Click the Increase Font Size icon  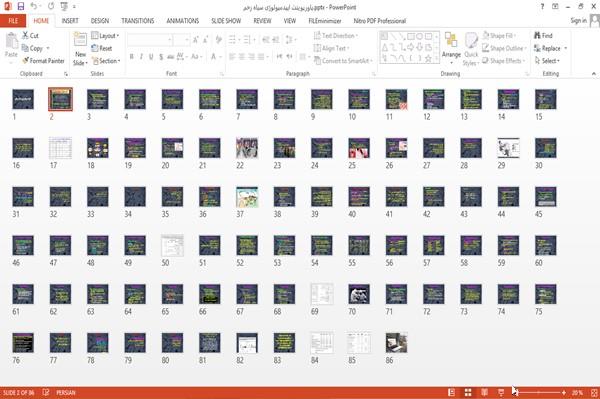pyautogui.click(x=196, y=40)
